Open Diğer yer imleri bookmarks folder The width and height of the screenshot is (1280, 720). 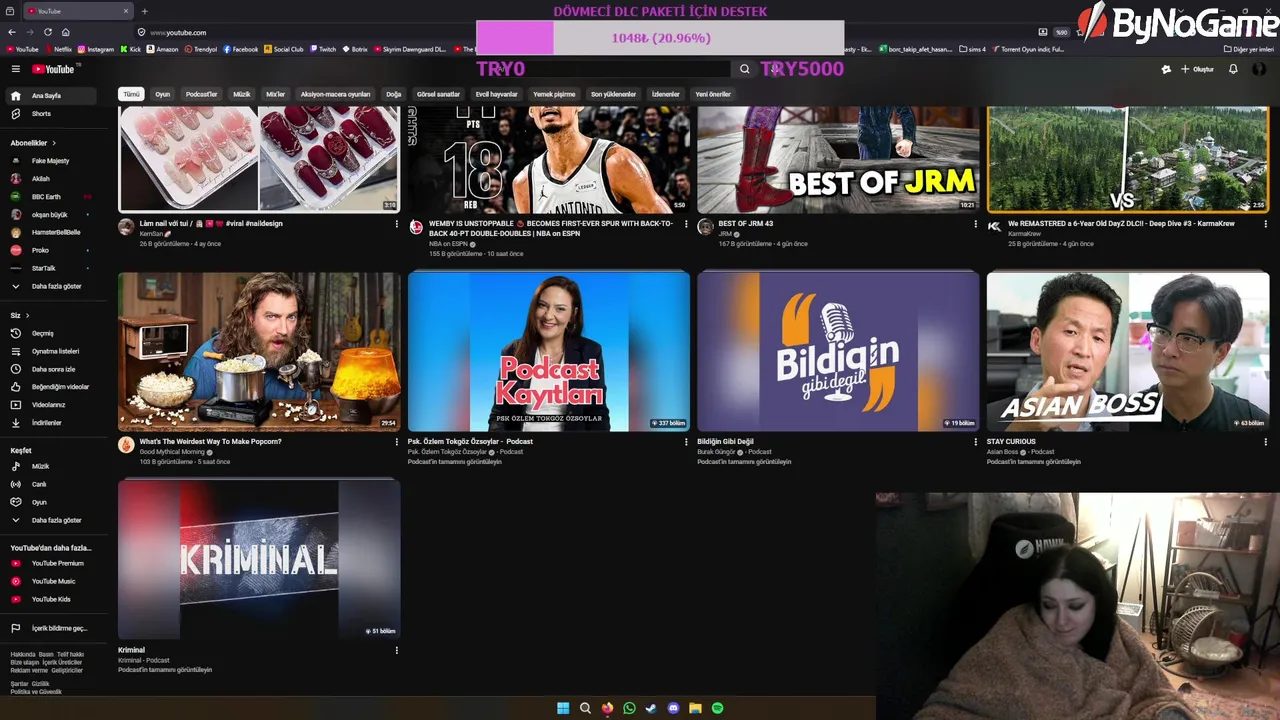click(x=1249, y=49)
